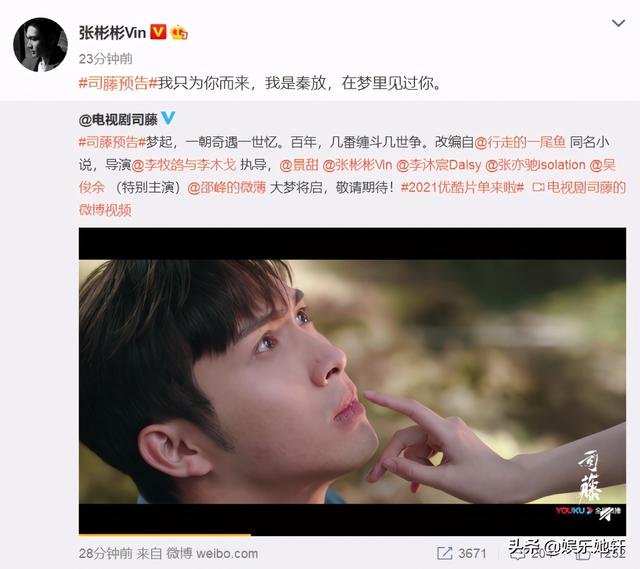Open the @景甜 mention
The width and height of the screenshot is (640, 569).
click(x=299, y=165)
